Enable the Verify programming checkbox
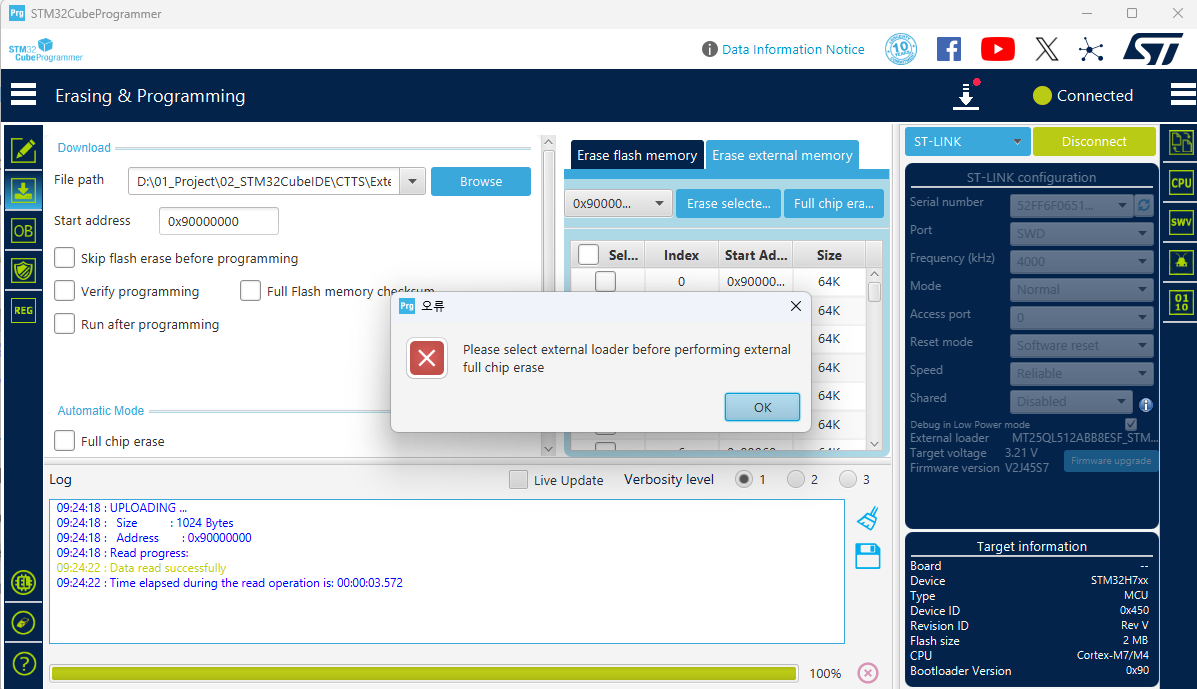Viewport: 1197px width, 689px height. click(64, 291)
